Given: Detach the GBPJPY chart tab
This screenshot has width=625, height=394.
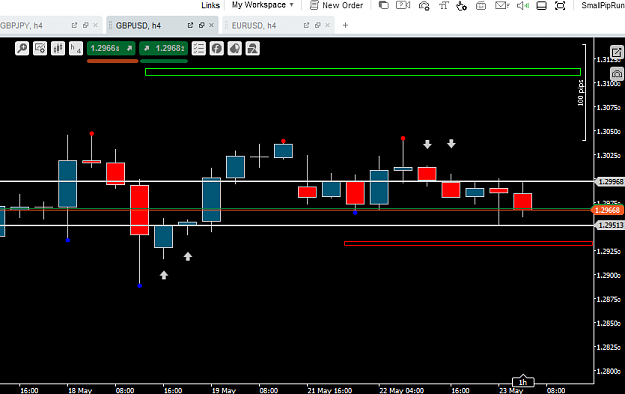Looking at the screenshot, I should 74,25.
